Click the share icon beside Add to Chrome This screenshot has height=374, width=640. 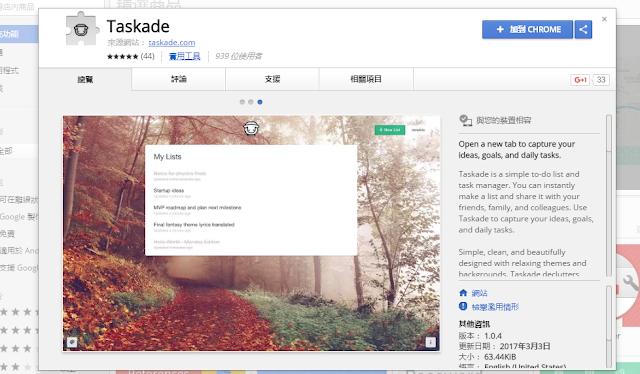[583, 29]
